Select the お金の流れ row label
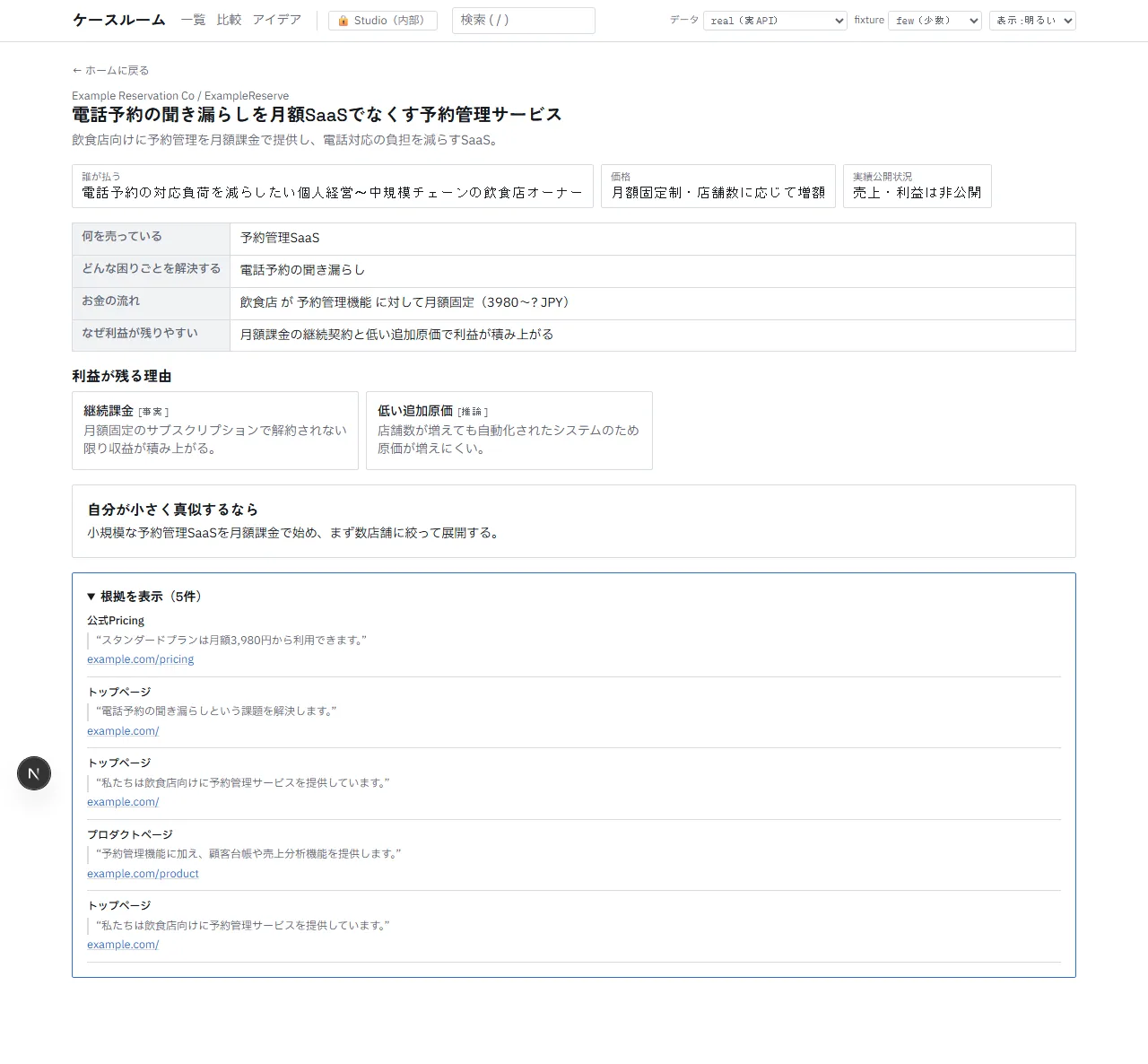 (x=151, y=303)
